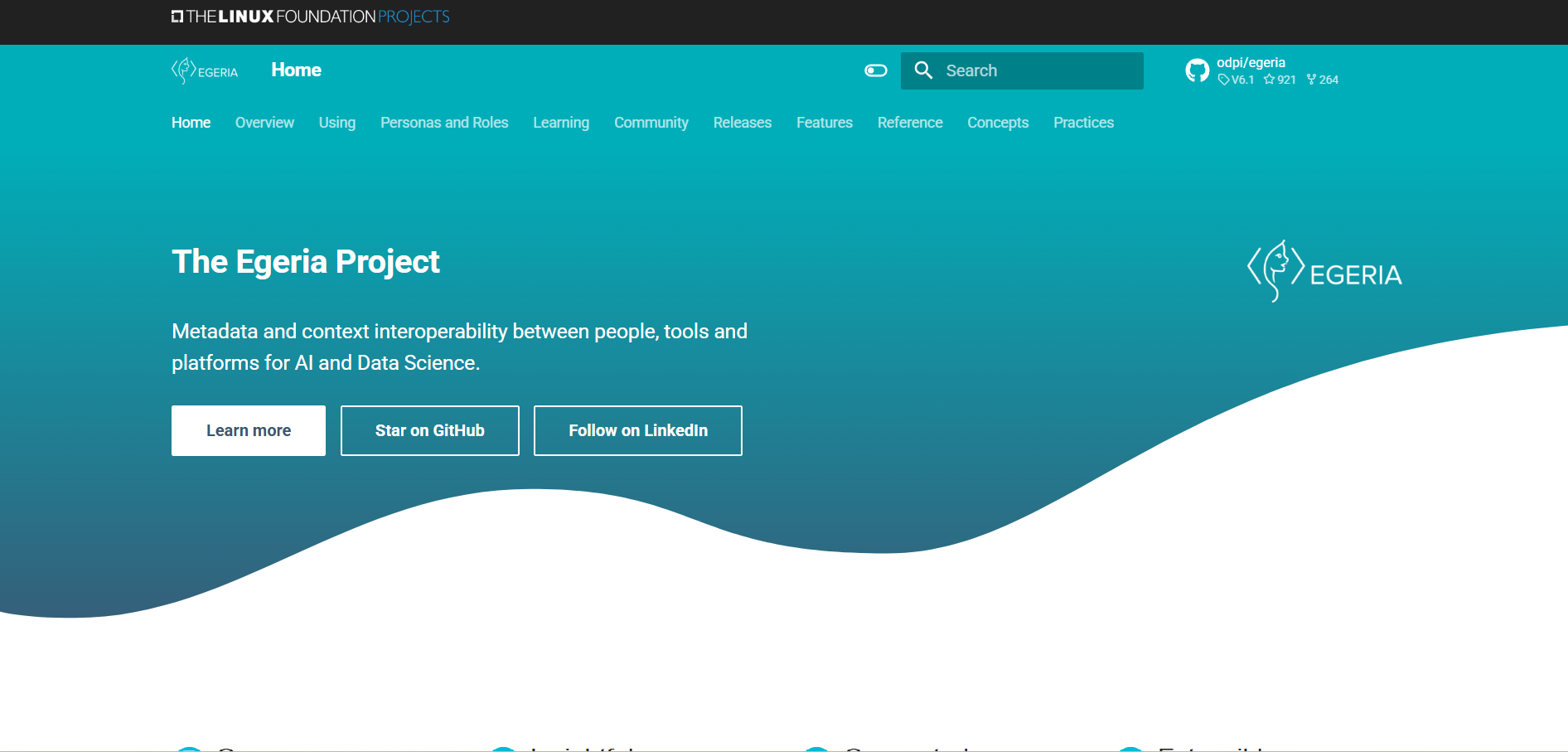Switch to the Community tab
1568x752 pixels.
651,123
